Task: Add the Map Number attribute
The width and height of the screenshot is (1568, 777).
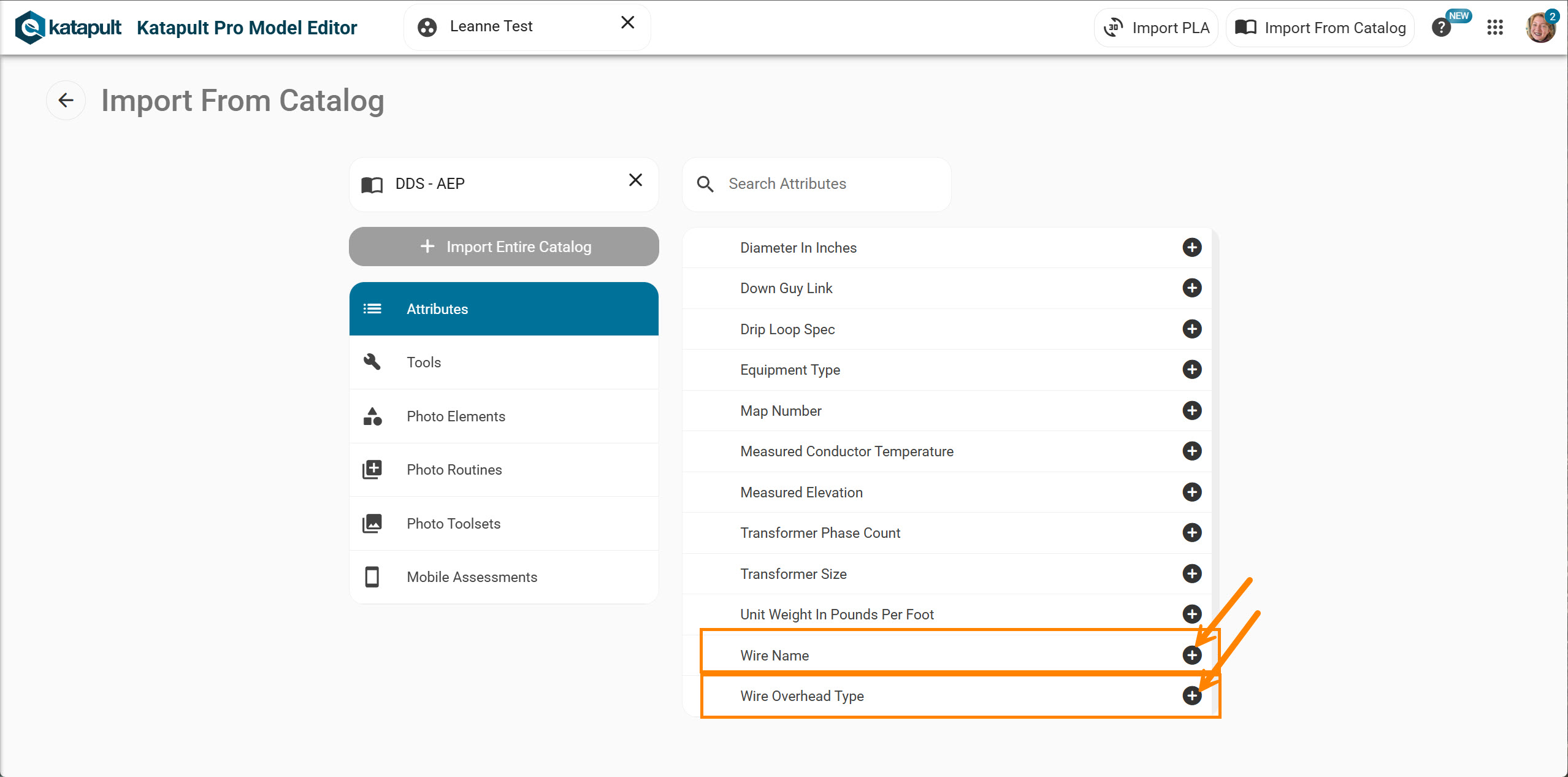Action: (1191, 410)
